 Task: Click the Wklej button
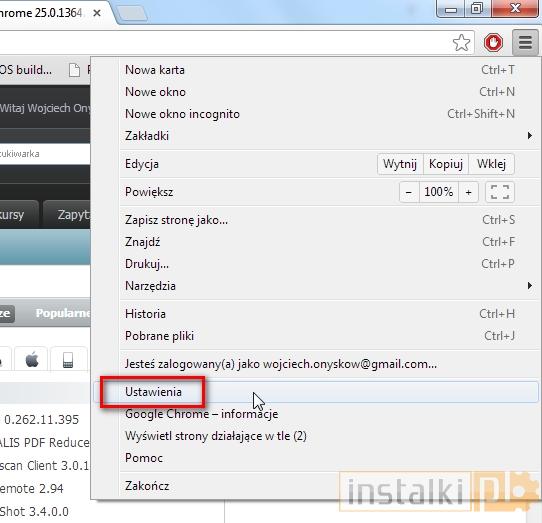point(491,164)
